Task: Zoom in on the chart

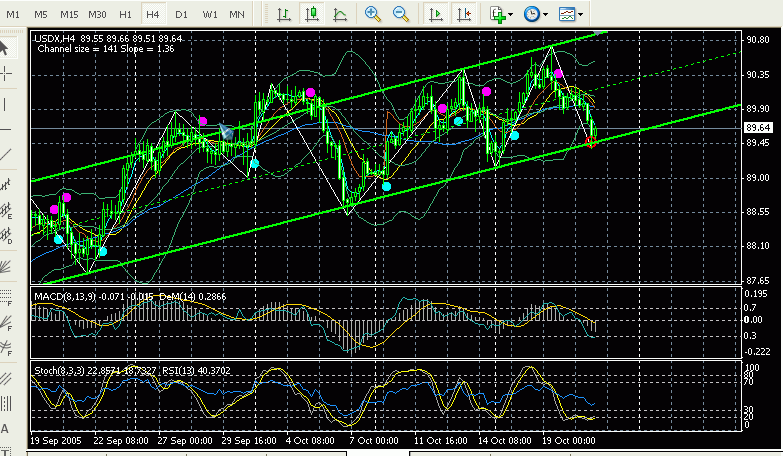Action: point(373,14)
